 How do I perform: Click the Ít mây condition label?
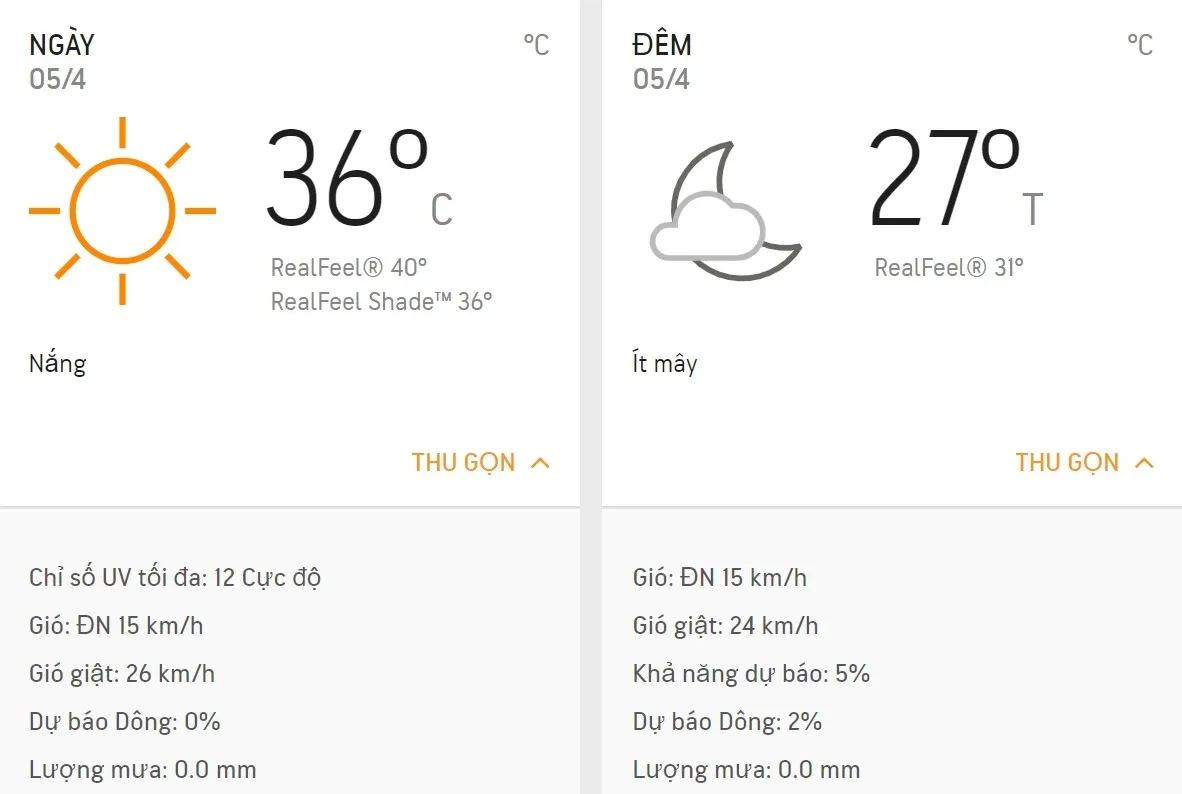pos(664,363)
